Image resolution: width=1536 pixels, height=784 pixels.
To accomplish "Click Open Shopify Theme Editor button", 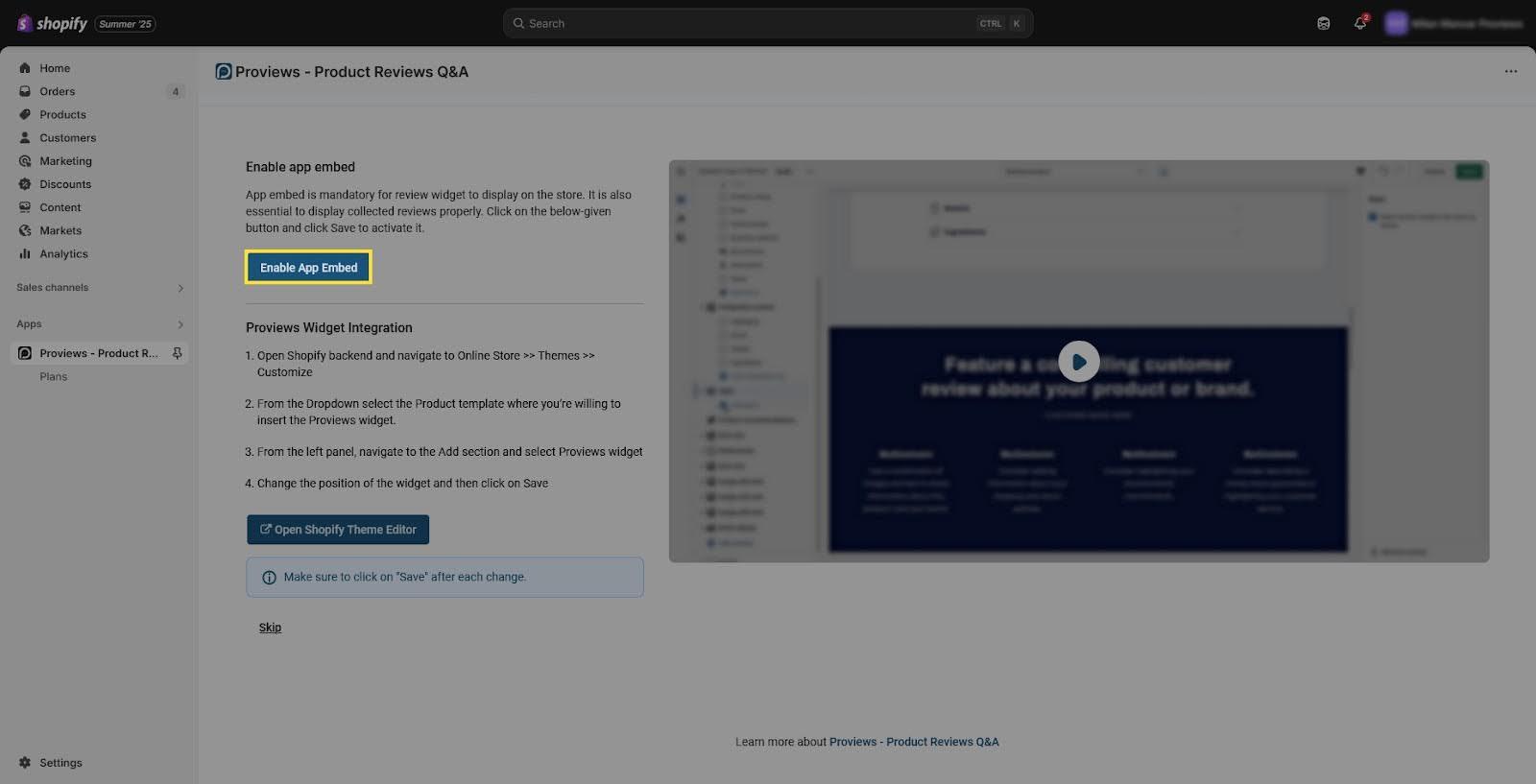I will coord(338,530).
